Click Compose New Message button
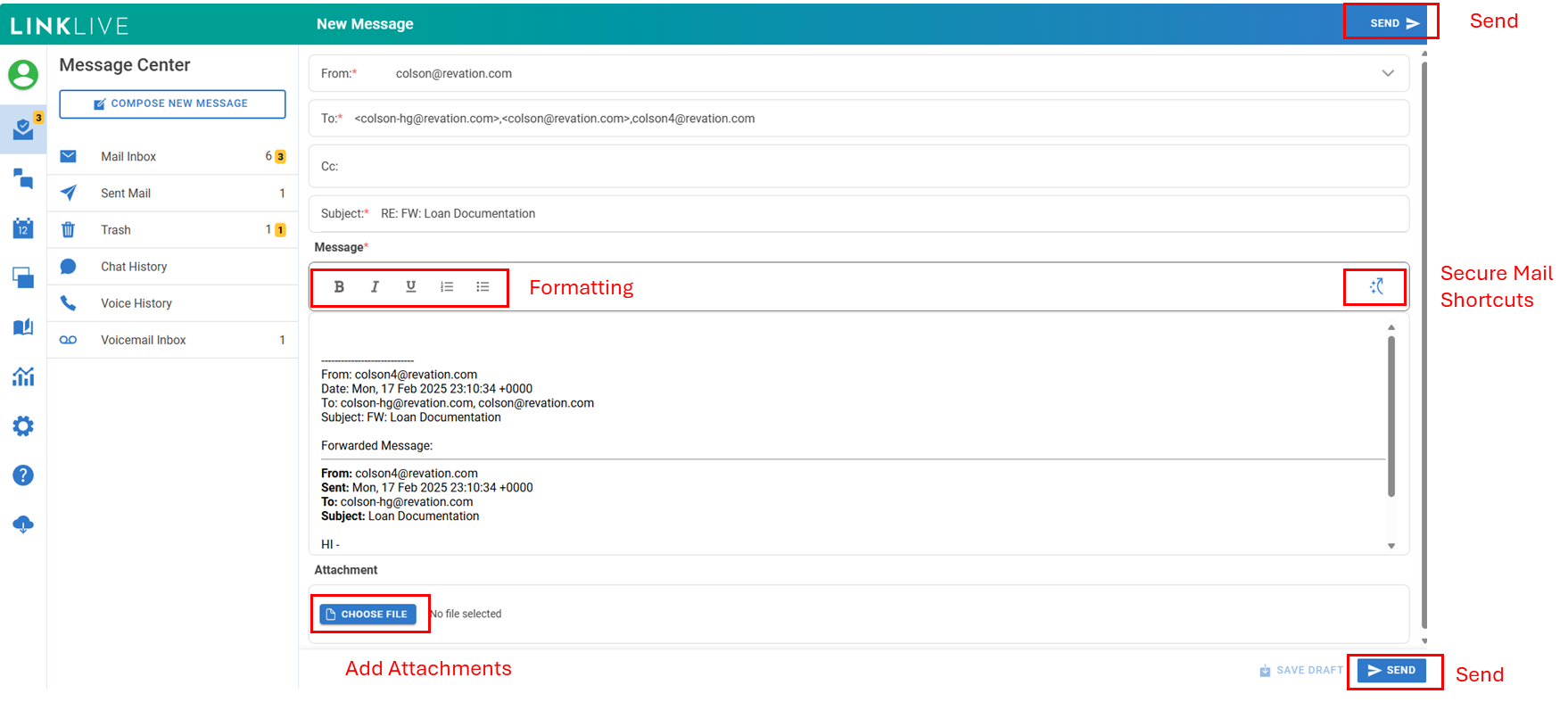Viewport: 1568px width, 702px height. [x=172, y=103]
